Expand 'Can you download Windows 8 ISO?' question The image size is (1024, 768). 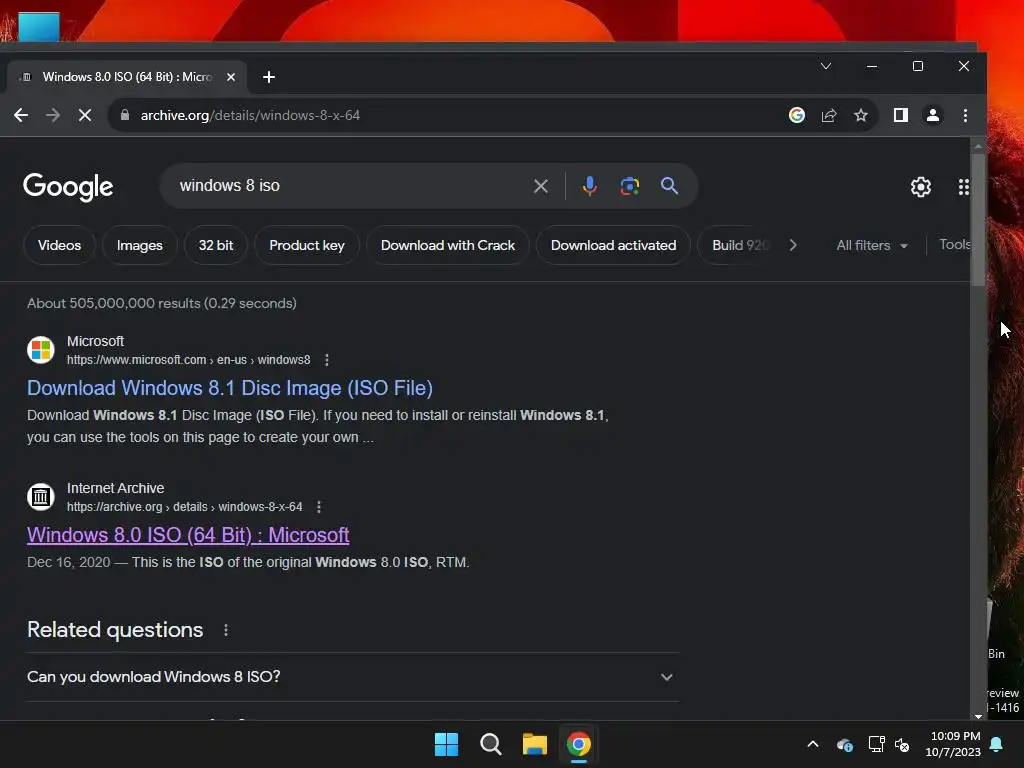[353, 677]
